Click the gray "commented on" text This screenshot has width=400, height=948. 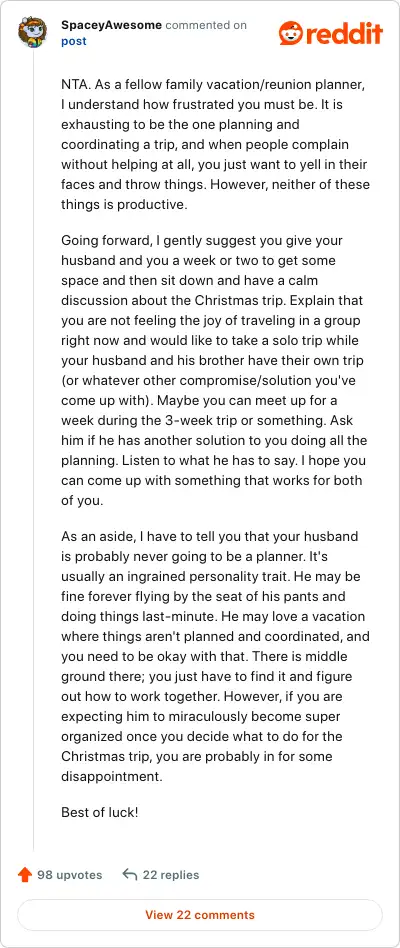pos(206,25)
